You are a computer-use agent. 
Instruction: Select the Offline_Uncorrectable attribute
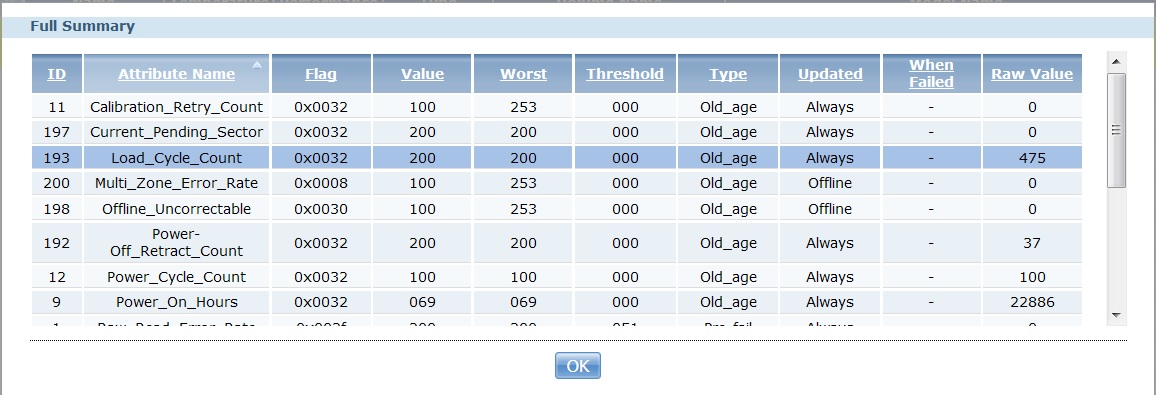click(x=176, y=209)
